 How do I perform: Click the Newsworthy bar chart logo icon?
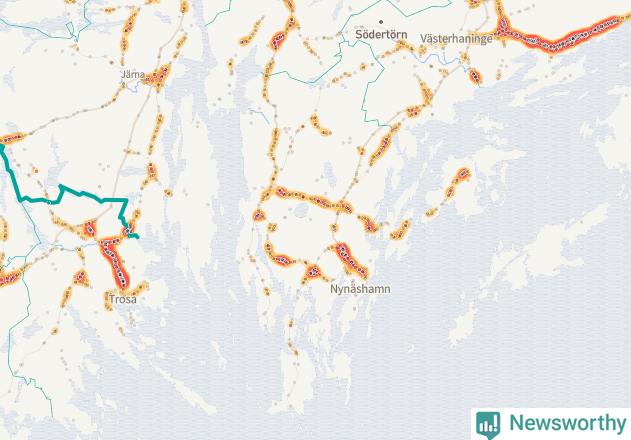[x=488, y=425]
